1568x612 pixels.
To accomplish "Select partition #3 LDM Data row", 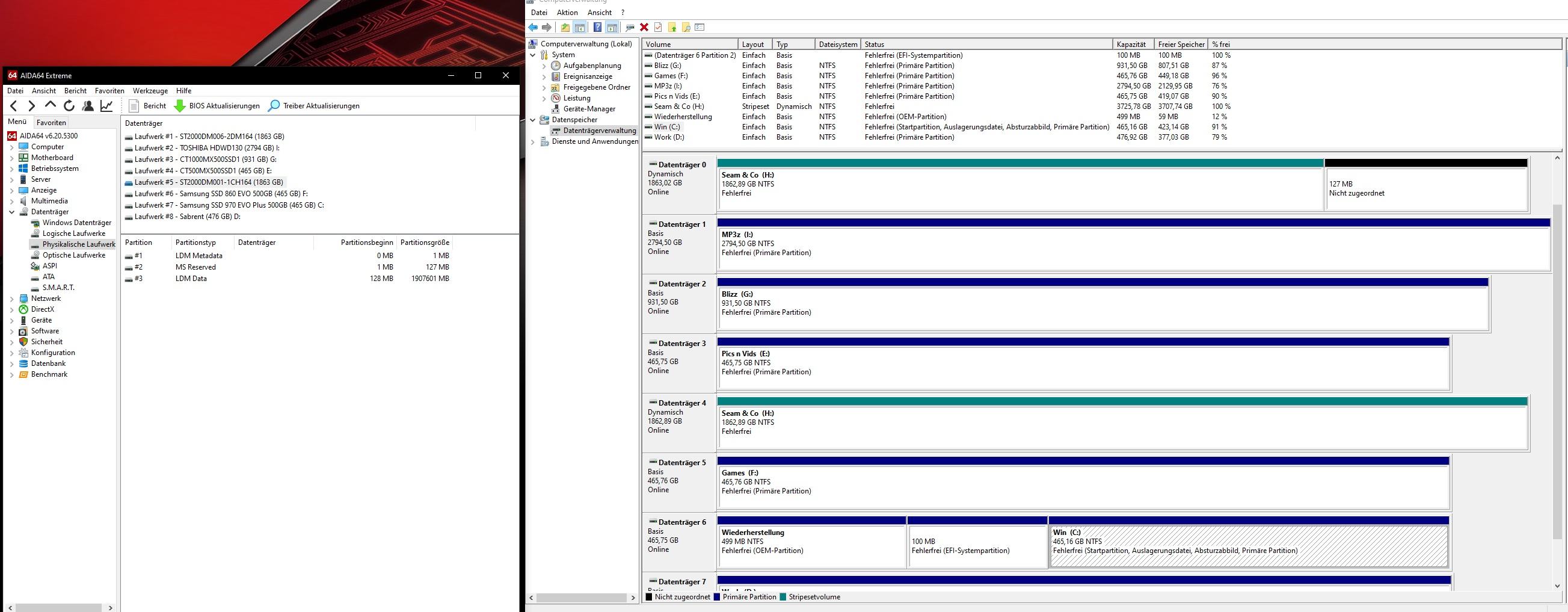I will 287,279.
